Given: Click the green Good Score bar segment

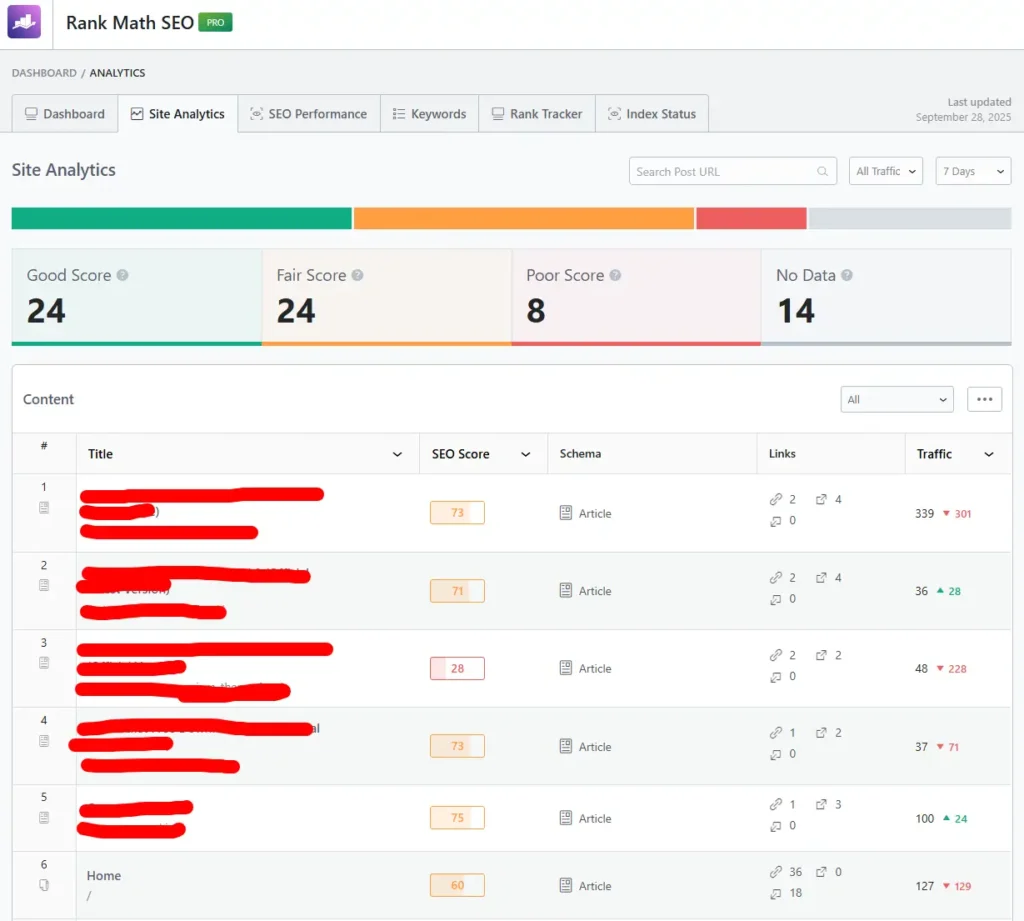Looking at the screenshot, I should [x=181, y=218].
